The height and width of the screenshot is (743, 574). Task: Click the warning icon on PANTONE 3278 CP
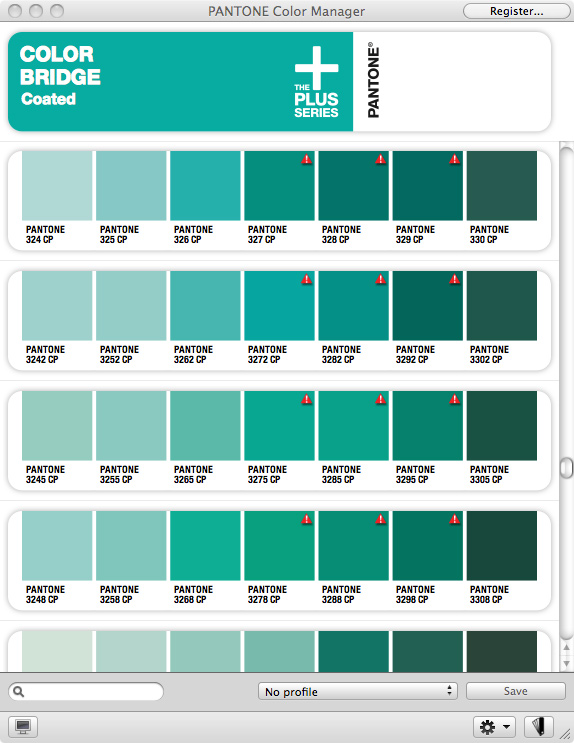pos(307,519)
